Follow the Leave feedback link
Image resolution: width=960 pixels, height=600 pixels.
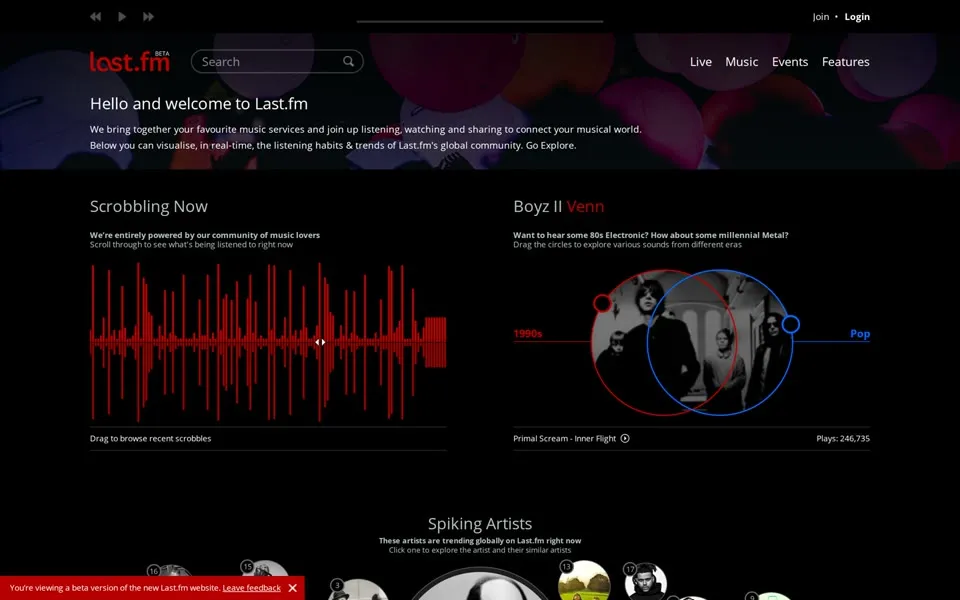coord(252,588)
